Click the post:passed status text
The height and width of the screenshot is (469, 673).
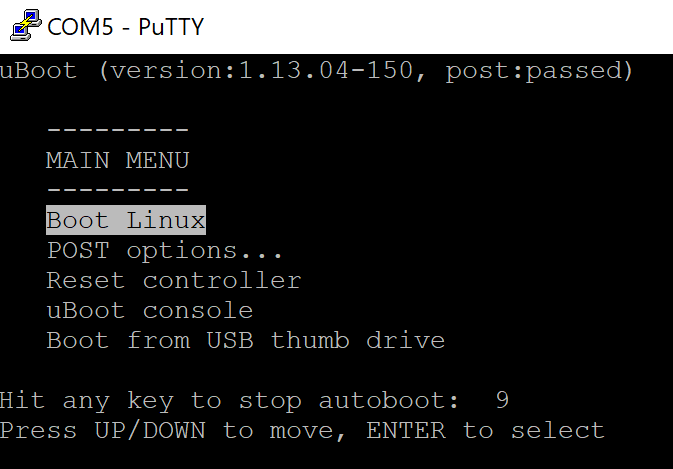click(x=539, y=71)
